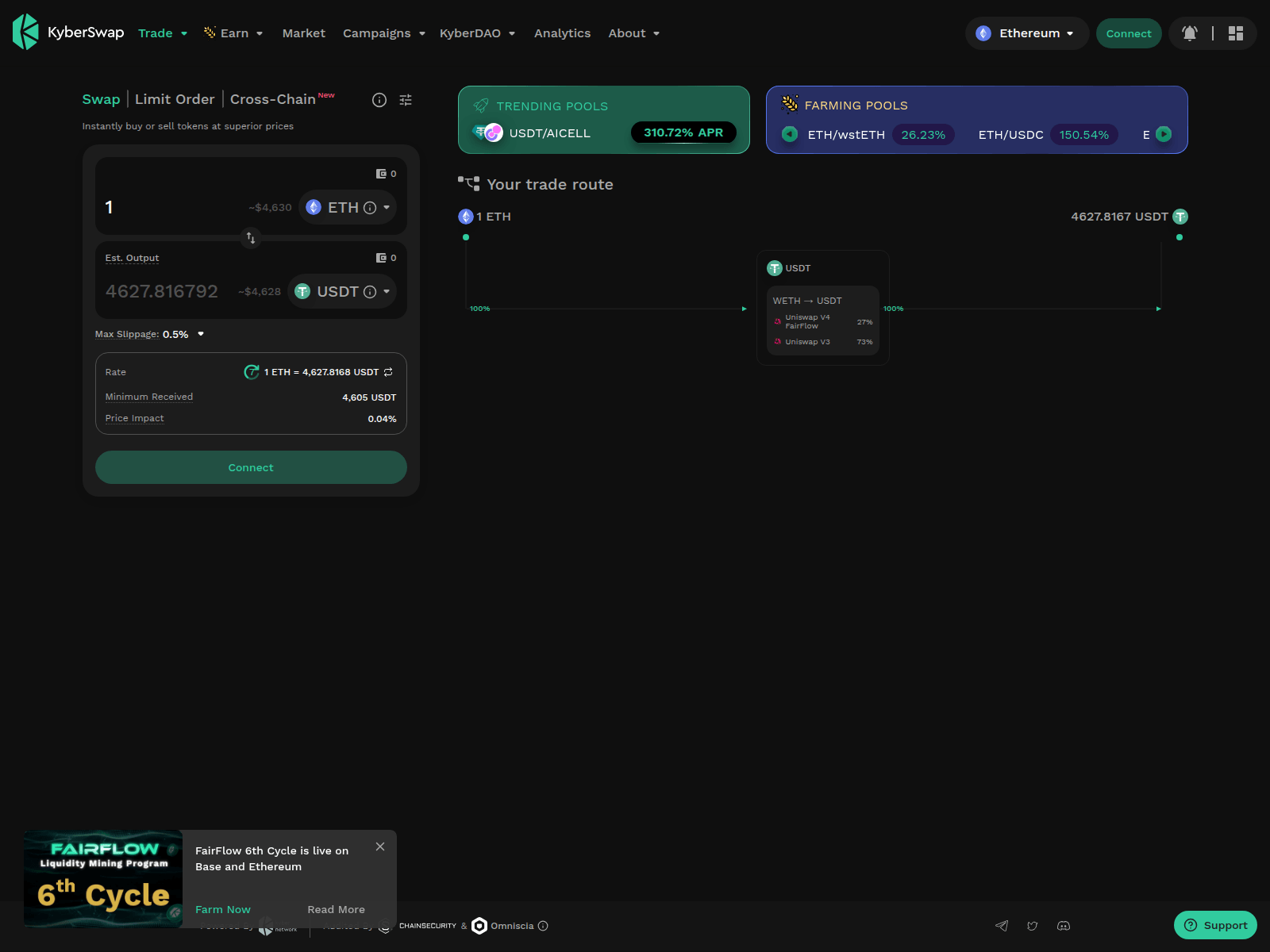This screenshot has height=952, width=1270.
Task: Click wallet balance icon in ETH input box
Action: pyautogui.click(x=381, y=174)
